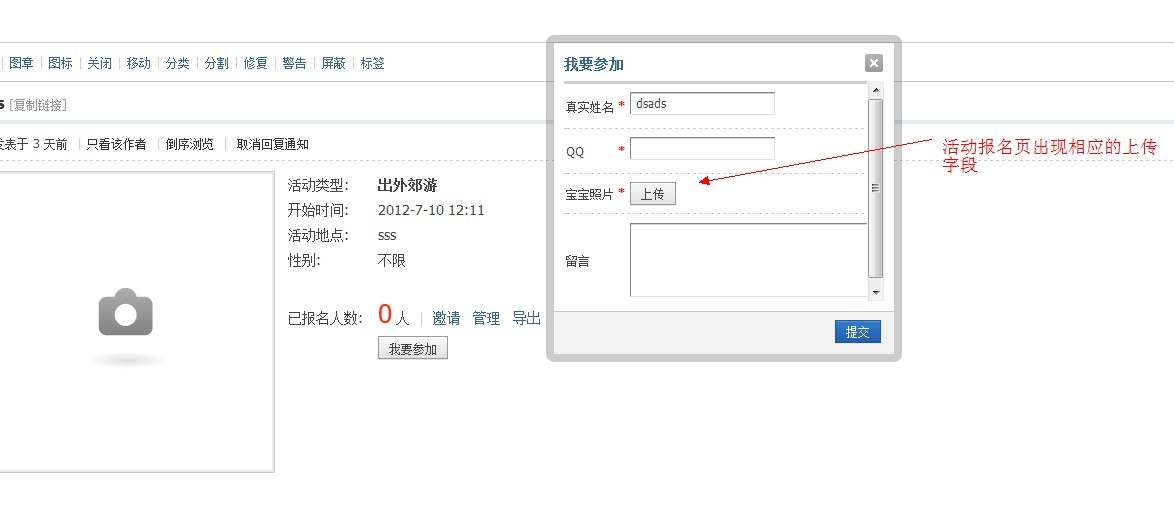This screenshot has height=508, width=1174.
Task: Click the 复制链接 link
Action: (x=37, y=105)
